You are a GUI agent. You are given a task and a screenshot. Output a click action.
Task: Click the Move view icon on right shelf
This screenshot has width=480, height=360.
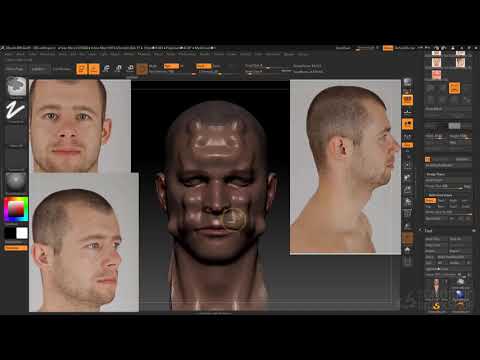pos(408,178)
